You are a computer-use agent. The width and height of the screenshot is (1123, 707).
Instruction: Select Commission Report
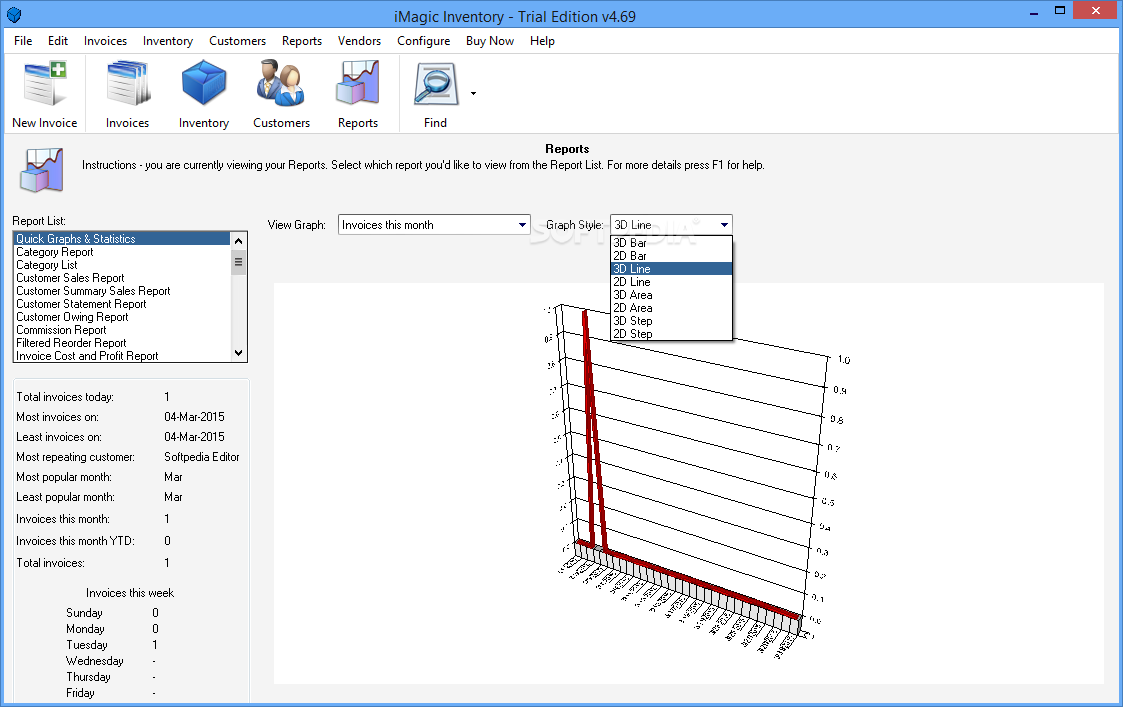coord(122,330)
